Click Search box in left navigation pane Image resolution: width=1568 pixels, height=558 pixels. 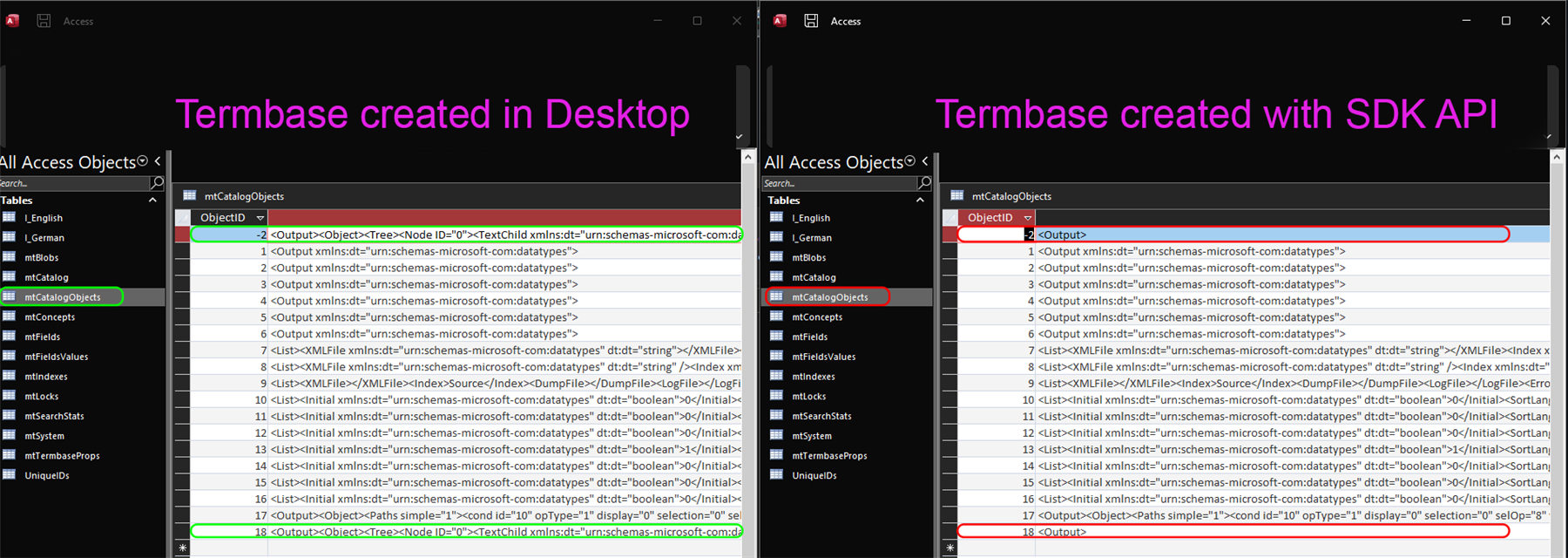point(75,183)
